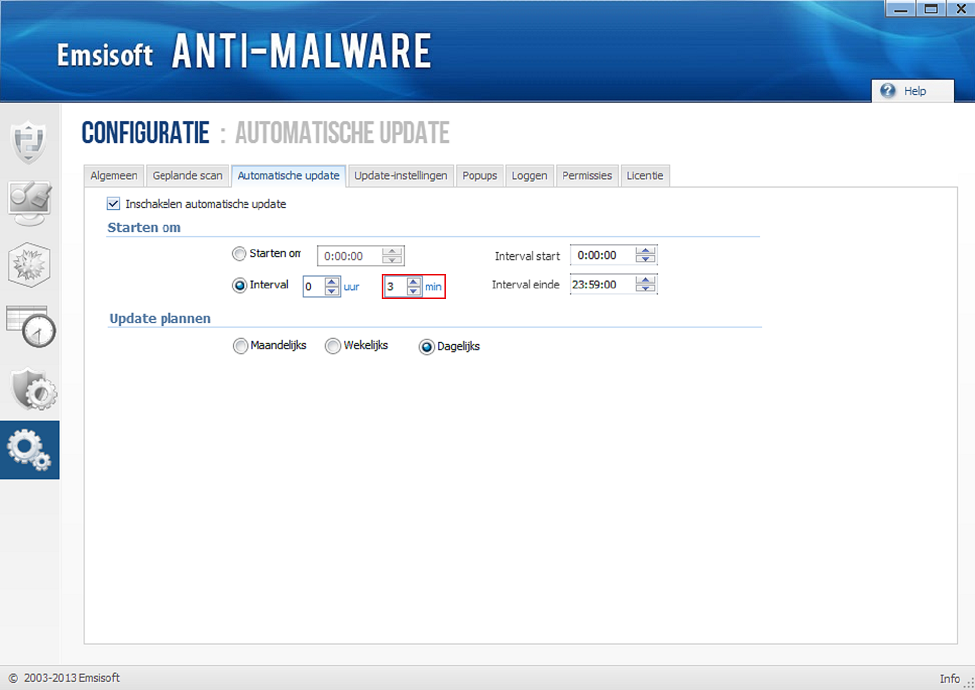Select the Starten om radio button
The height and width of the screenshot is (690, 975).
pos(239,254)
